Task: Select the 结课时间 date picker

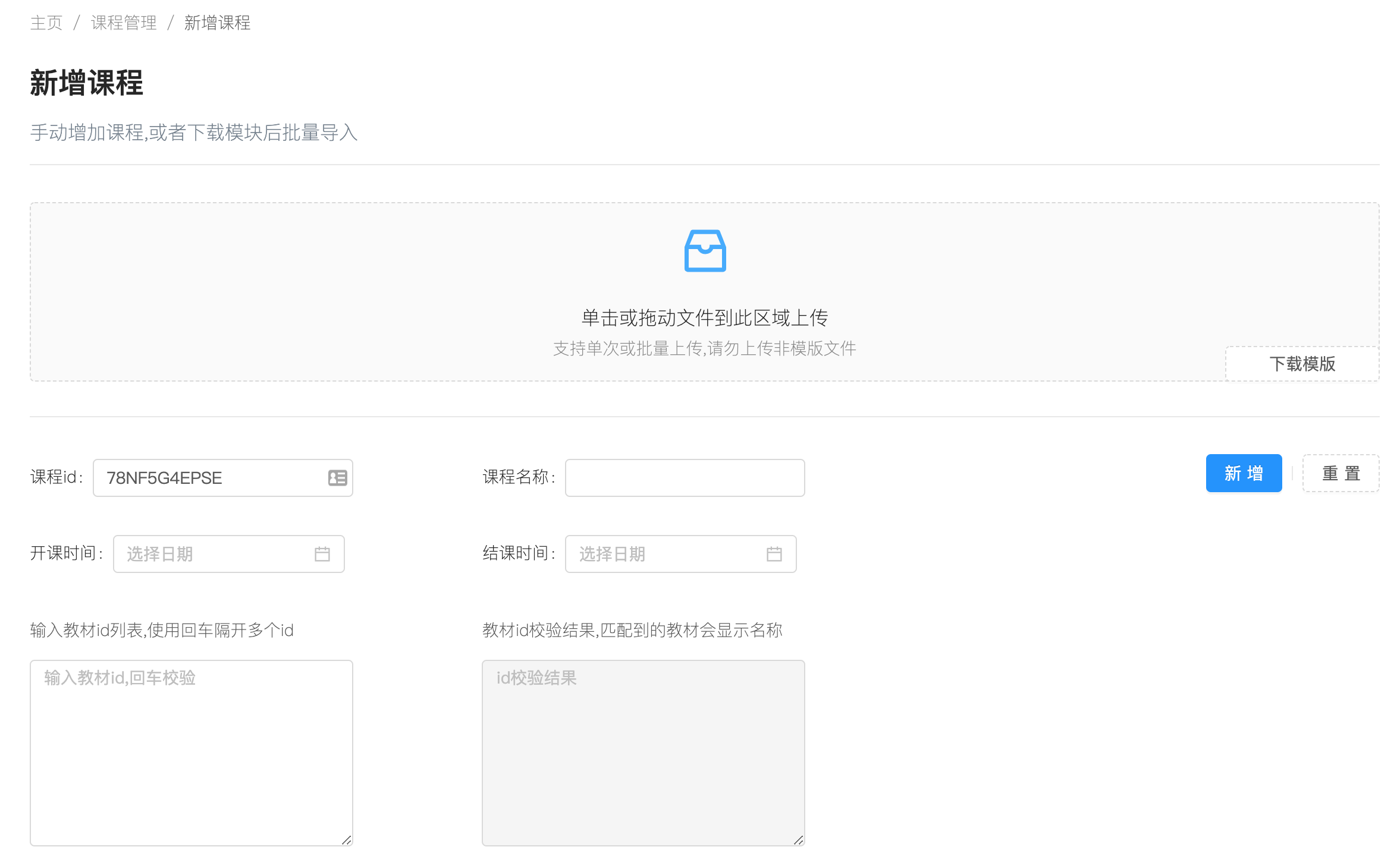Action: tap(681, 554)
